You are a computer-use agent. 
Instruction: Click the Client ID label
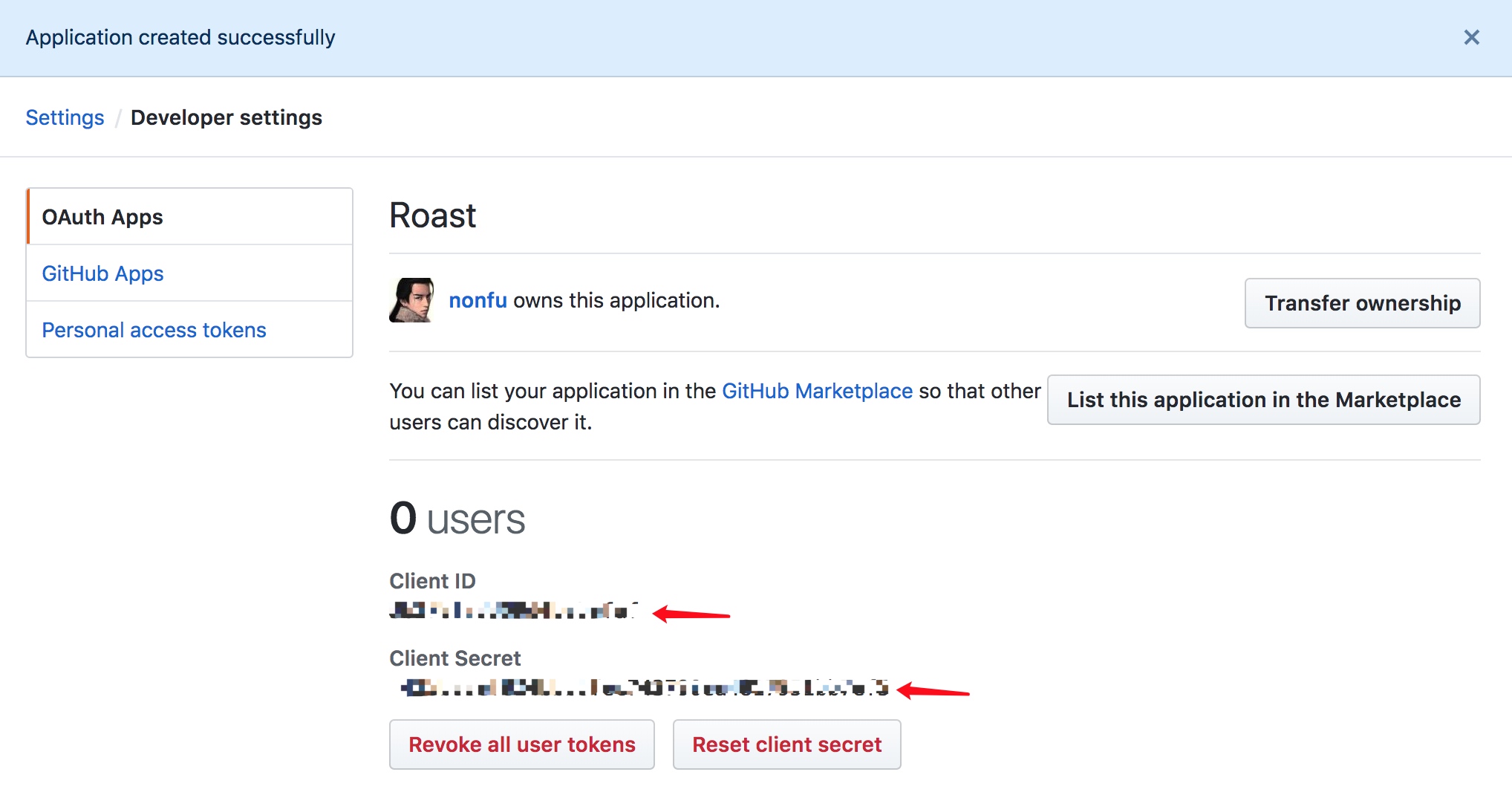coord(432,581)
